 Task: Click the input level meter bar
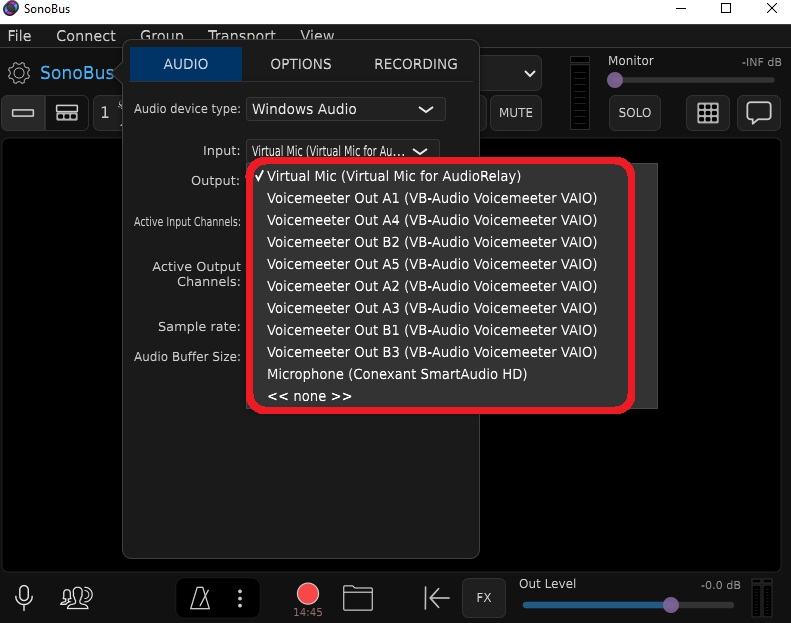tap(580, 93)
